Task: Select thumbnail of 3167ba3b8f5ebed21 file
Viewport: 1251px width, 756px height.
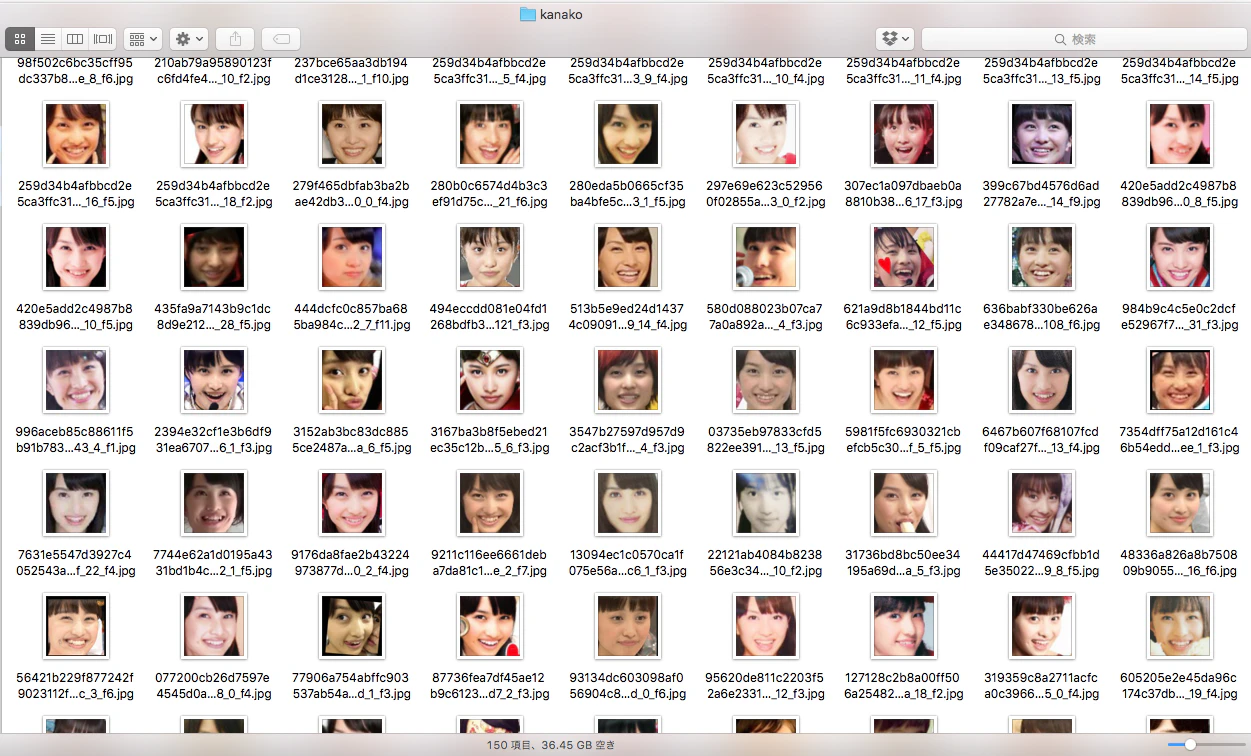Action: coord(490,380)
